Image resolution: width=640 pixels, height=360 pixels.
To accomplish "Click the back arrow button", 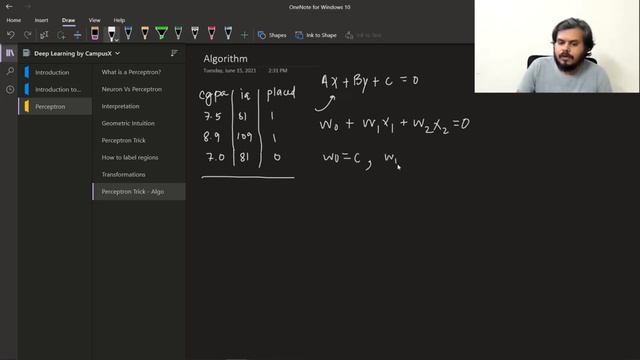I will click(9, 7).
